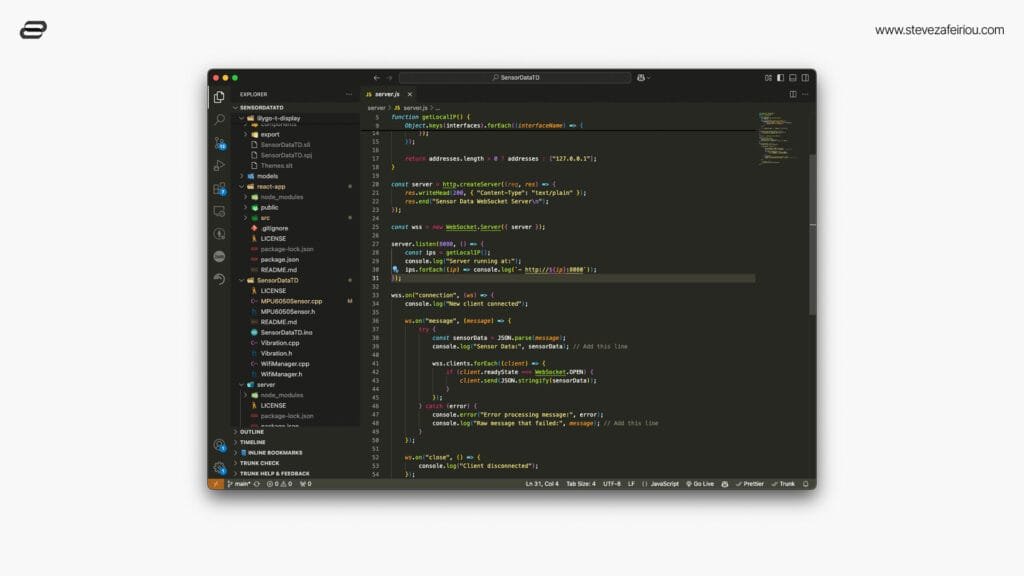This screenshot has width=1024, height=576.
Task: Click the editor vertical scrollbar
Action: (812, 235)
